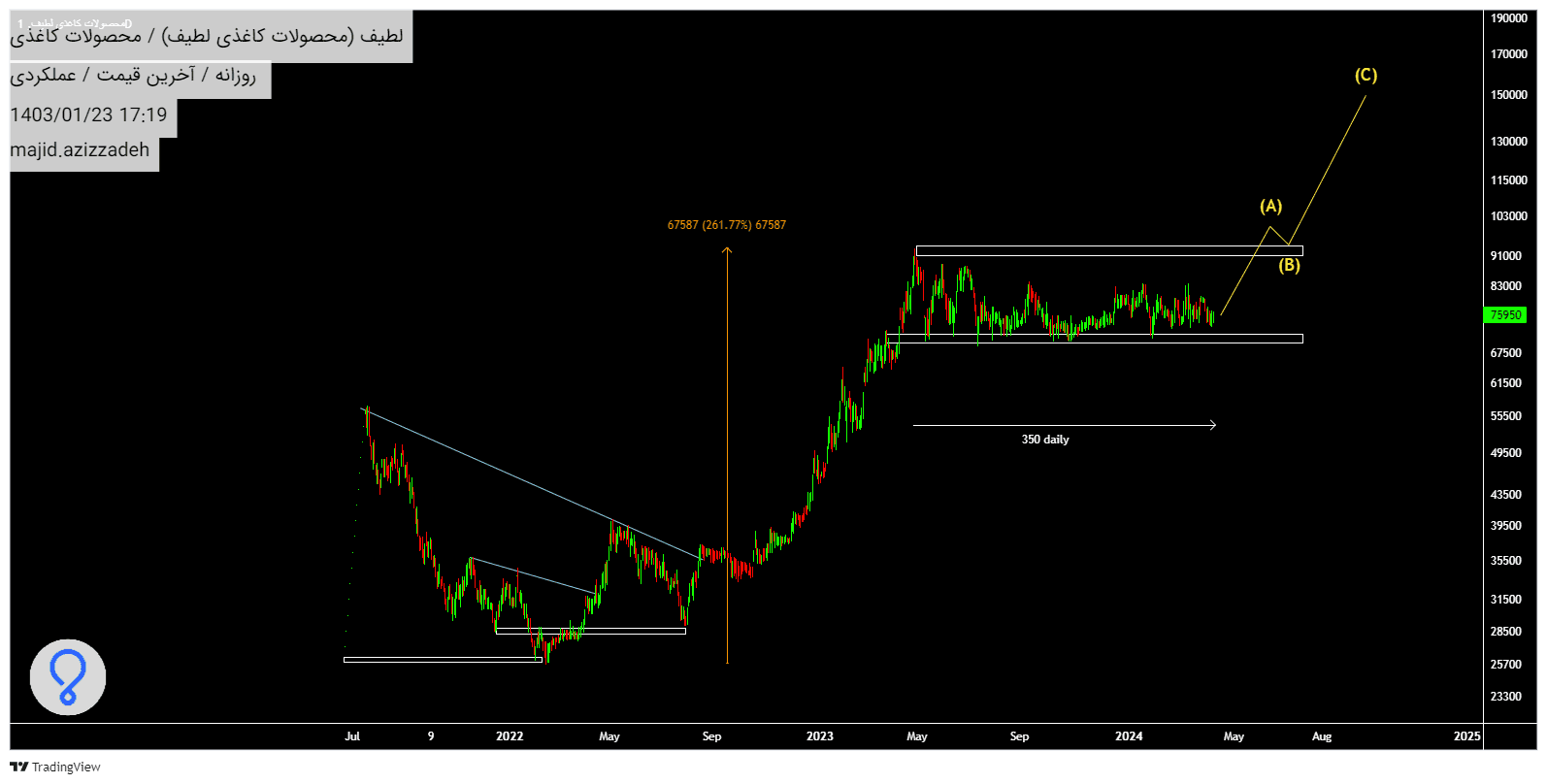
Task: Click the 2023 label on the time axis
Action: click(820, 736)
